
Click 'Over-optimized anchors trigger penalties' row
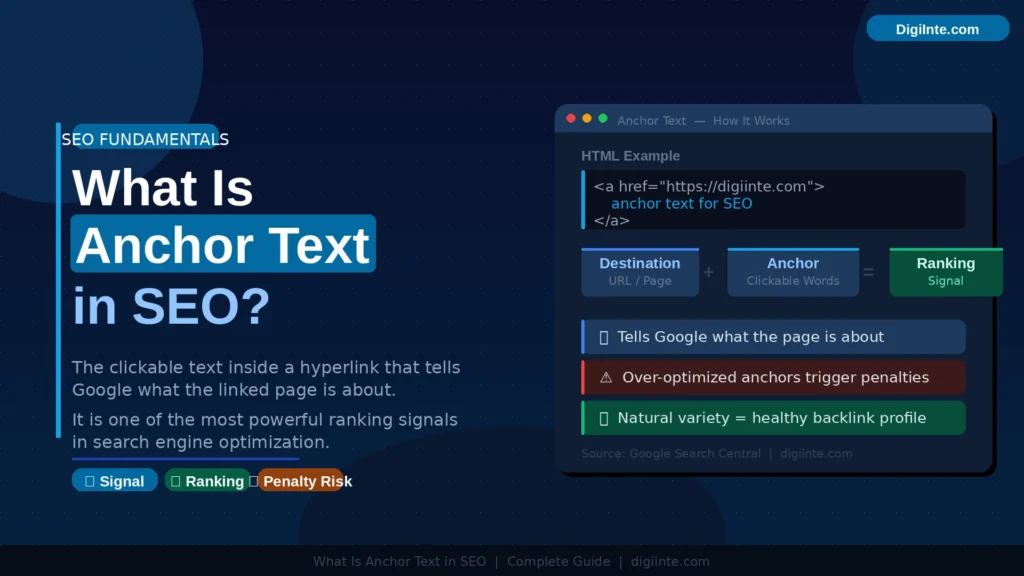click(x=773, y=377)
